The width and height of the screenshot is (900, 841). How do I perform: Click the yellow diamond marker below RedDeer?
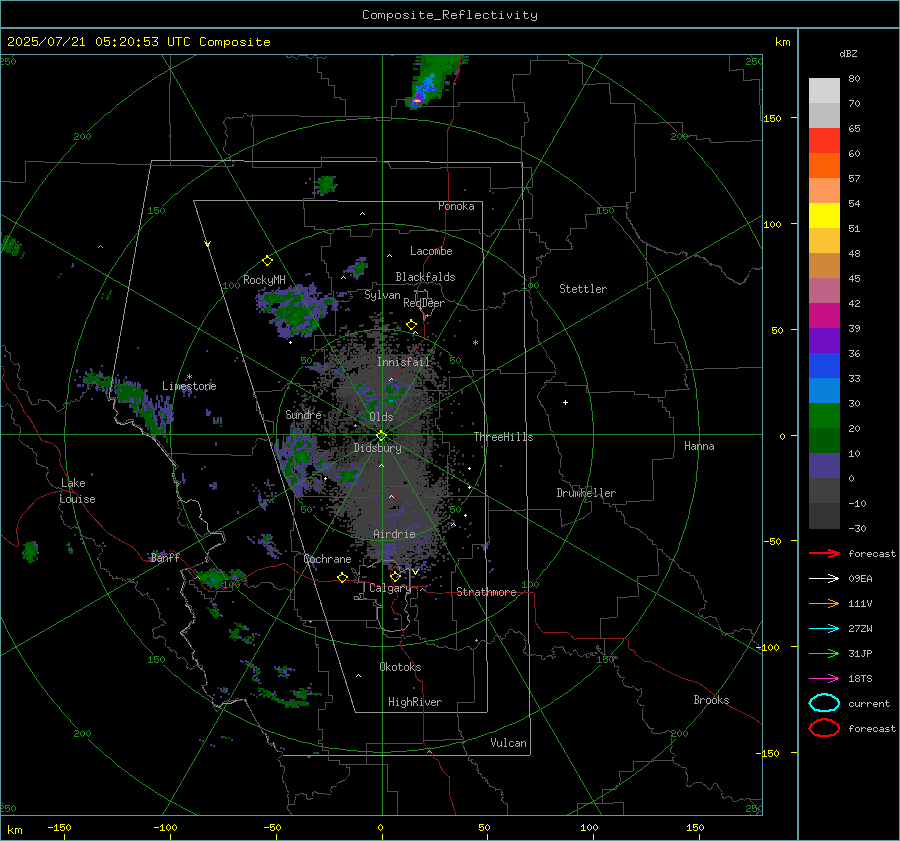pos(411,325)
